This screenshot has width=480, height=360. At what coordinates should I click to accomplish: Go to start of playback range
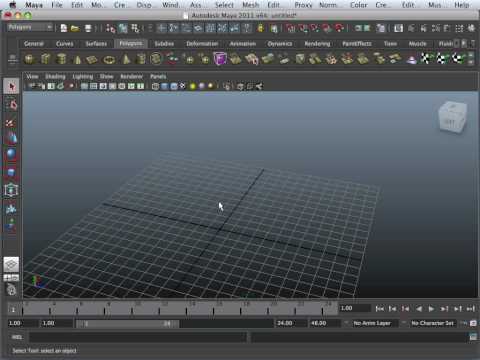tap(380, 309)
